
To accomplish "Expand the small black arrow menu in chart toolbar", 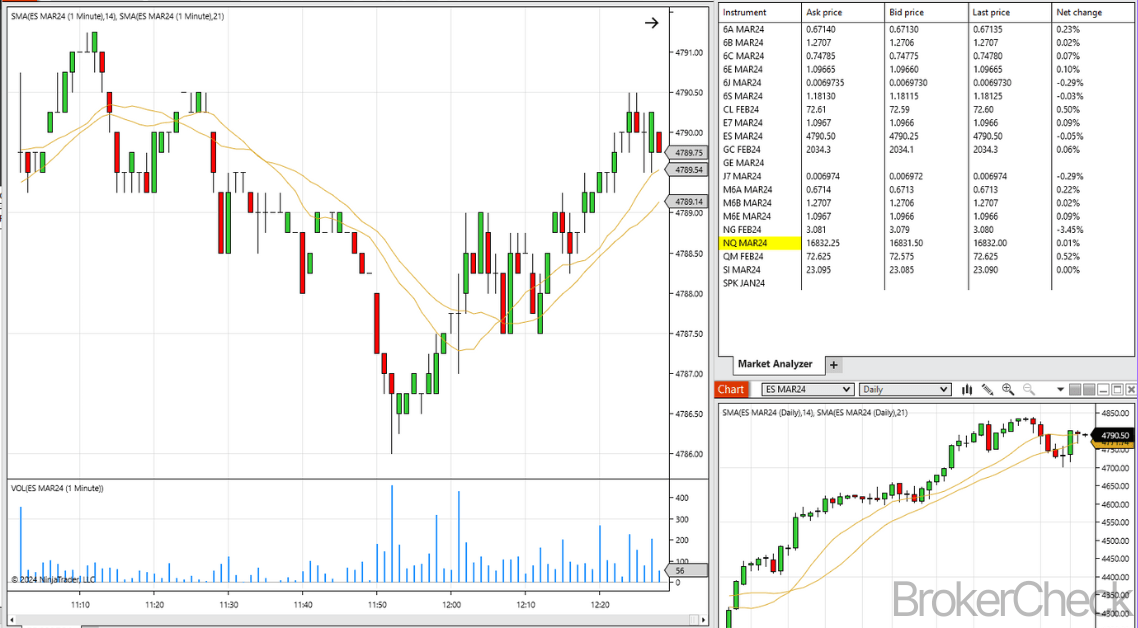I will (x=1060, y=390).
